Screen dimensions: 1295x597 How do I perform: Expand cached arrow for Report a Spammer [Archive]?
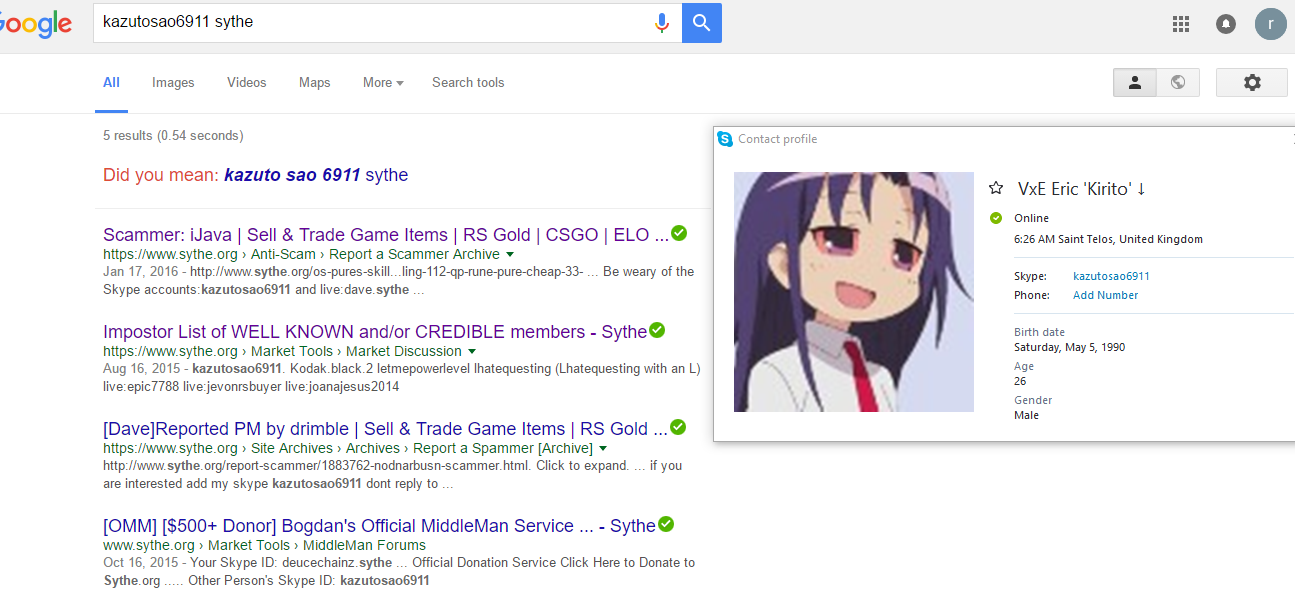602,449
